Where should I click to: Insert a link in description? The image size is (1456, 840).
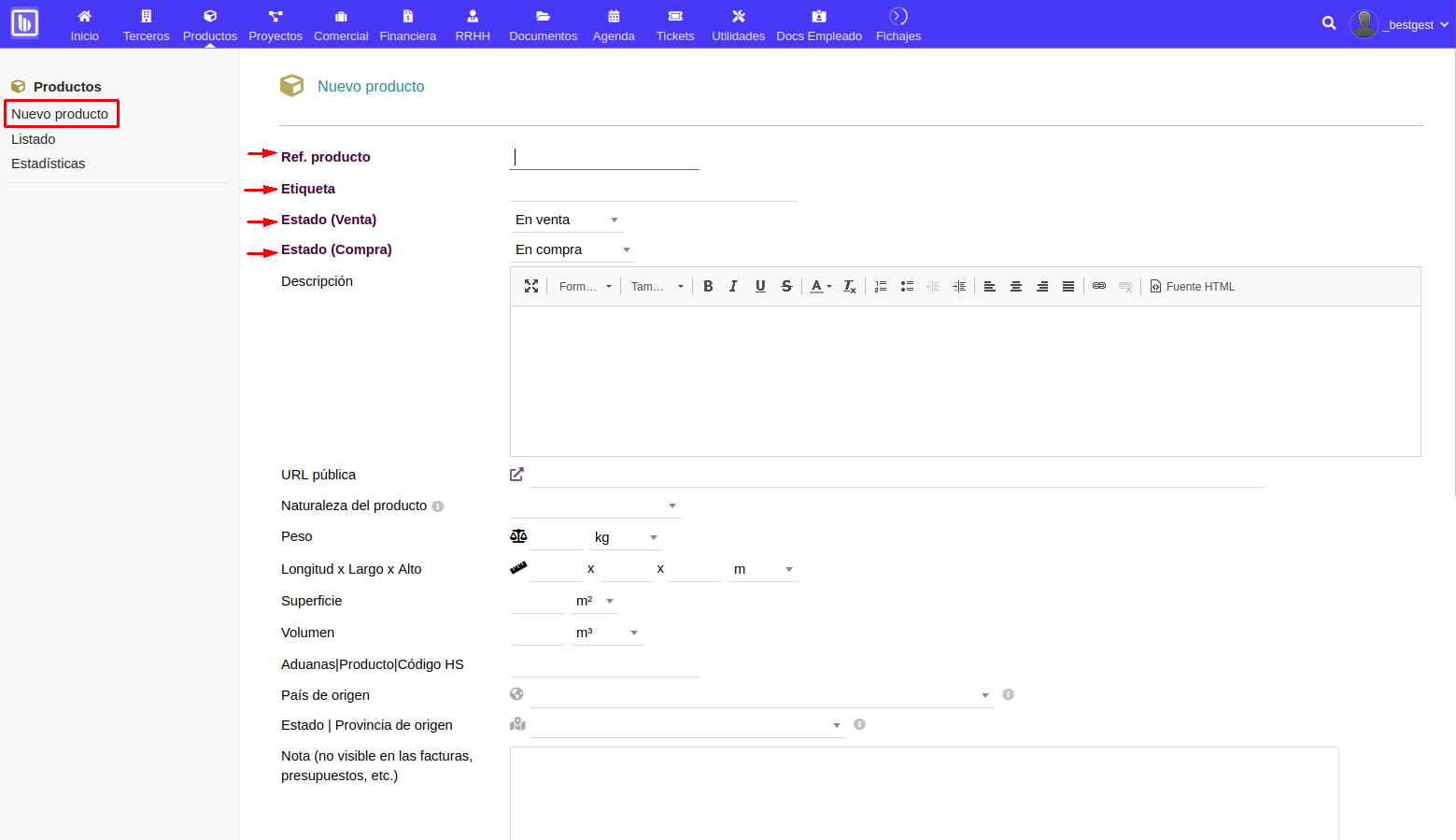coord(1099,286)
